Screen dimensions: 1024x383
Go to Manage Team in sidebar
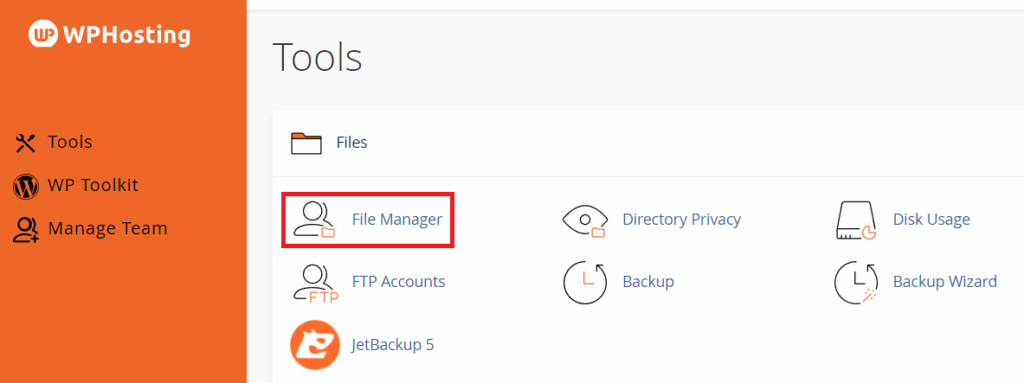click(x=108, y=228)
